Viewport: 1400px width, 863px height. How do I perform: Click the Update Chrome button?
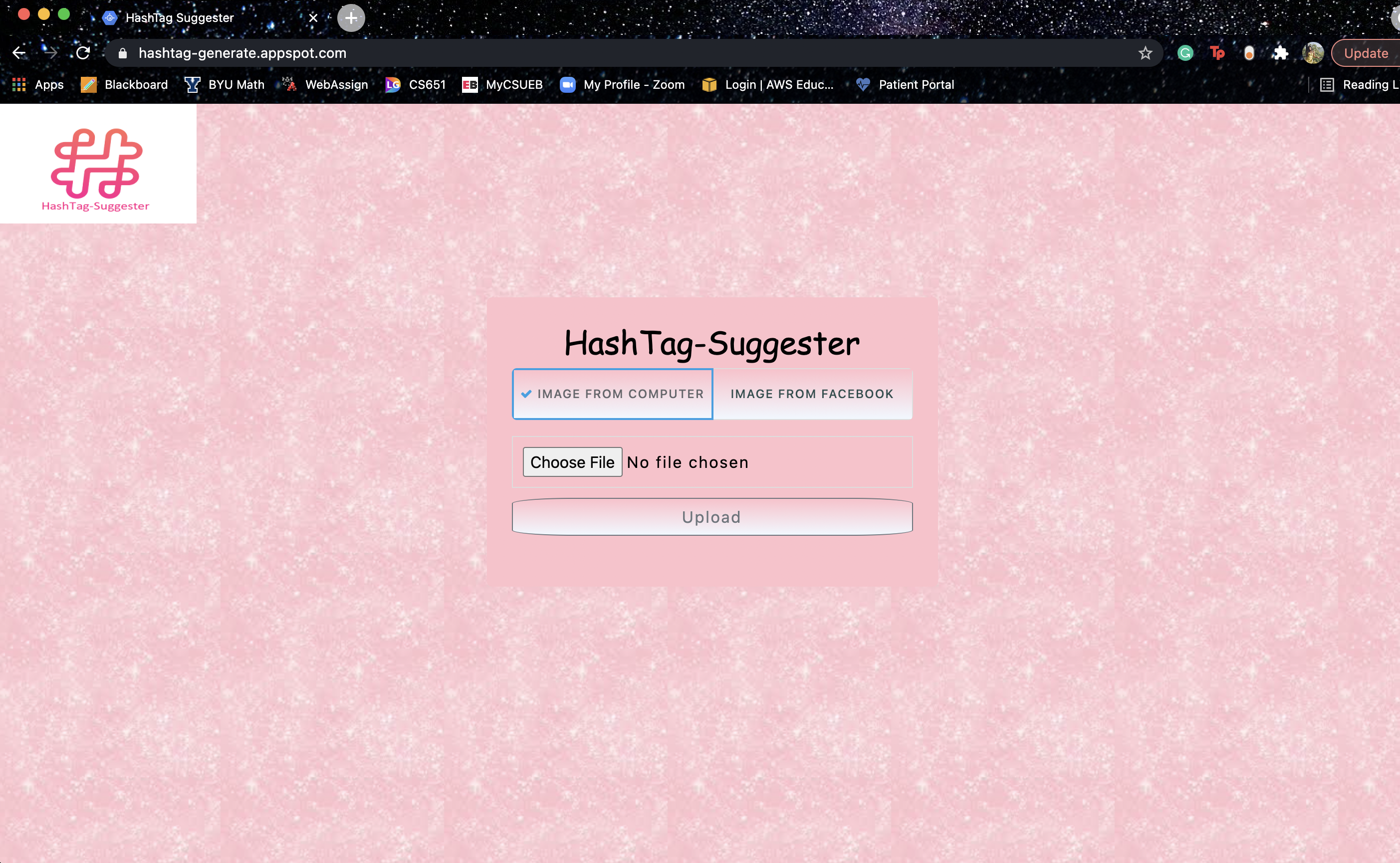pyautogui.click(x=1365, y=53)
